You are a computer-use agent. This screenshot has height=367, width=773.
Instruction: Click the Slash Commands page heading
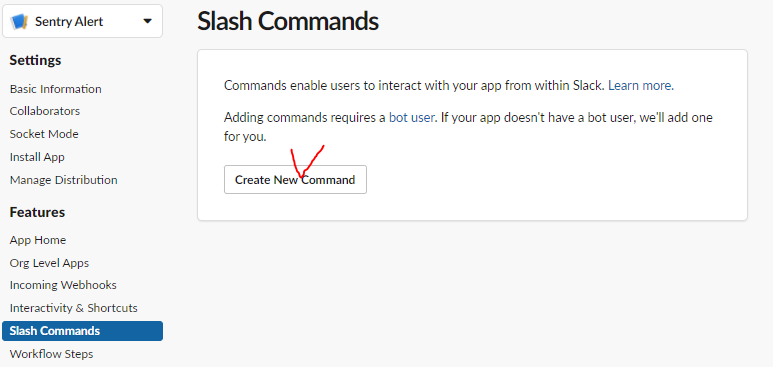288,22
